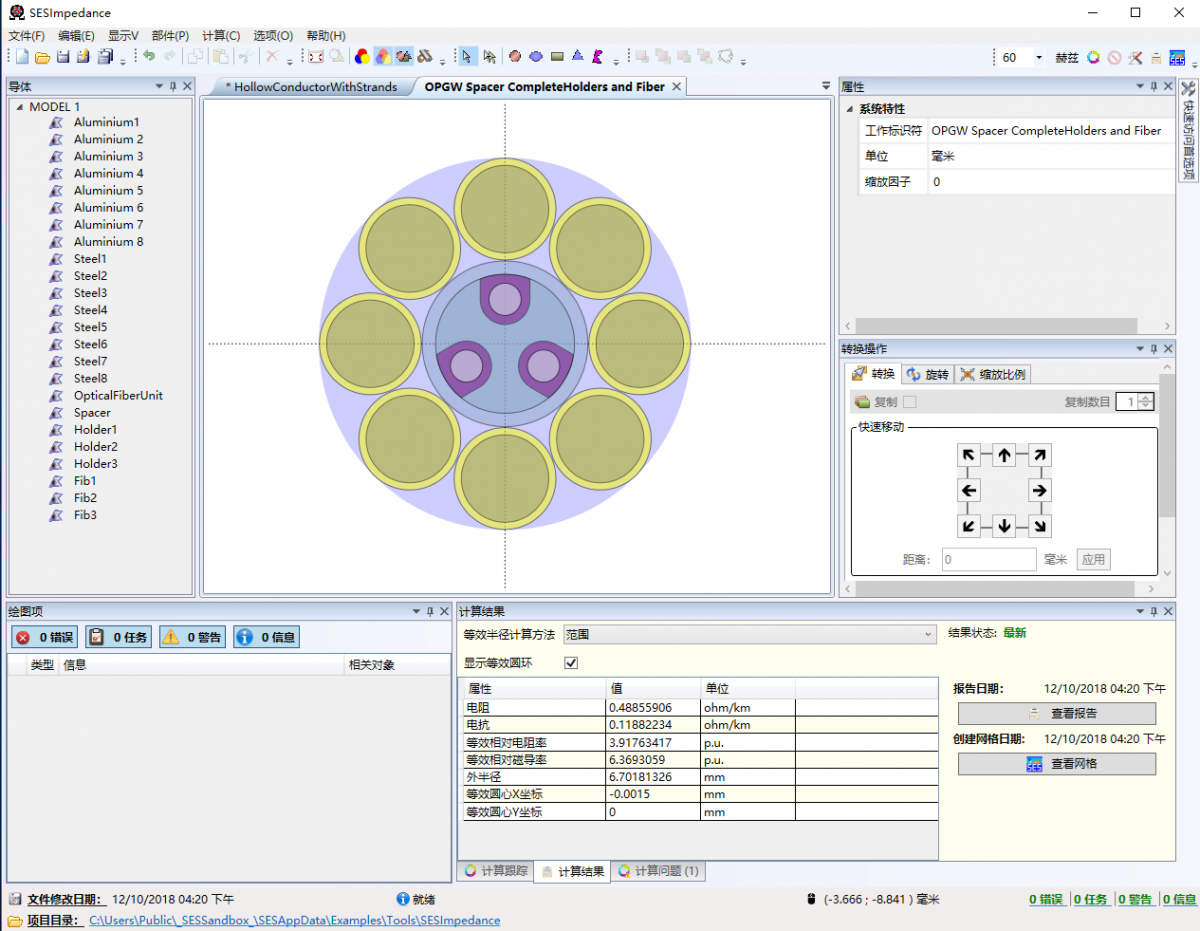Click the undo arrow icon
1200x931 pixels.
(x=149, y=57)
